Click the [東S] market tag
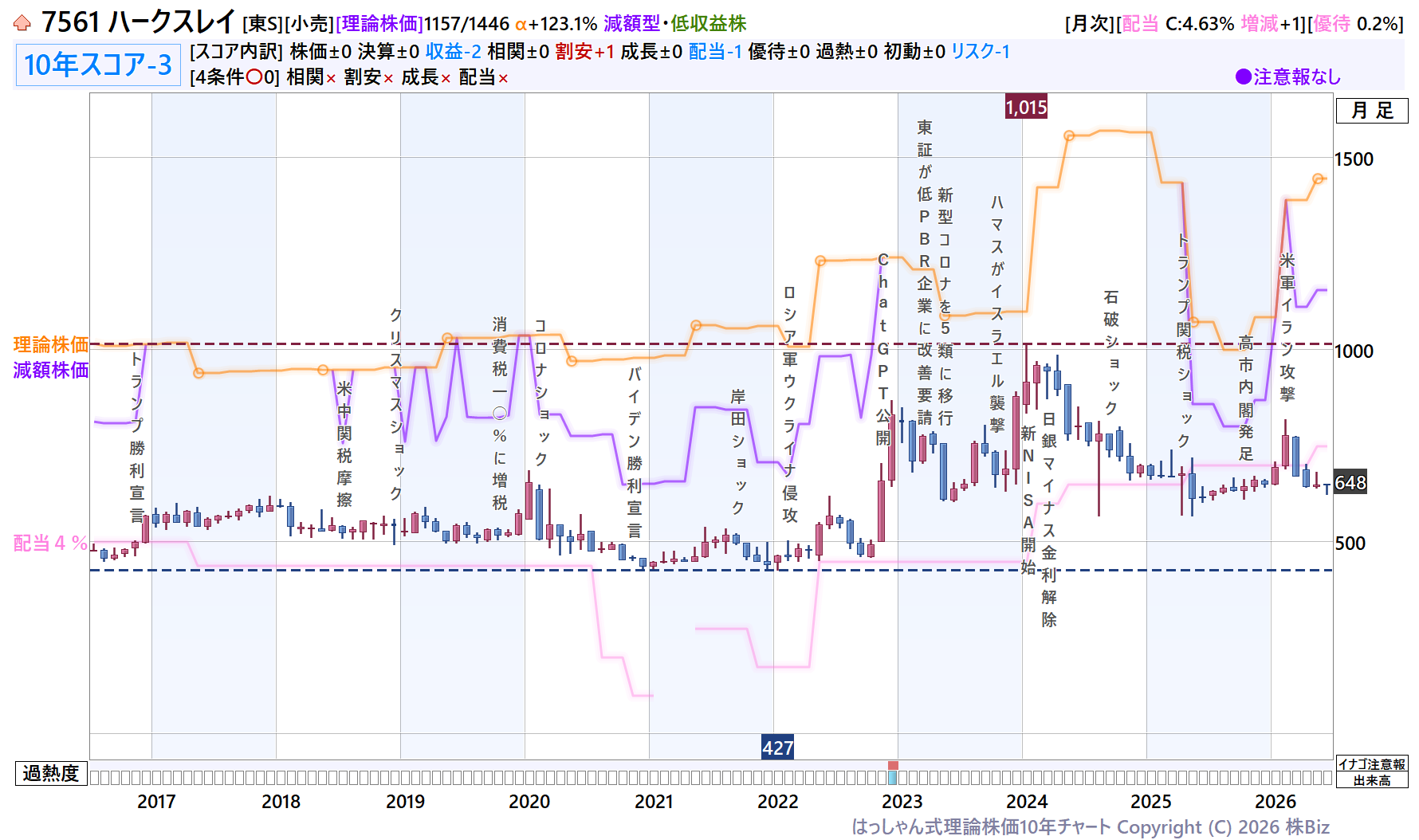This screenshot has width=1419, height=840. click(263, 24)
